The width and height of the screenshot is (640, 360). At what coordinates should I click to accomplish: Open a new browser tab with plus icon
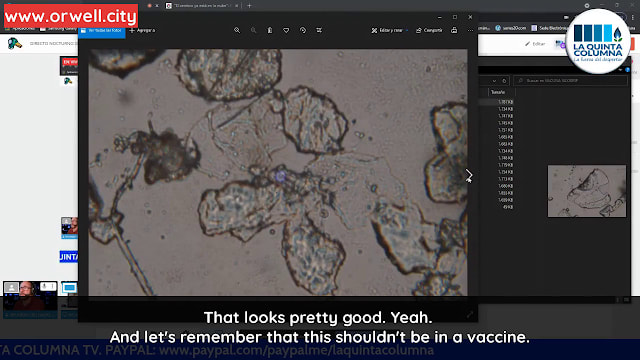click(x=249, y=6)
